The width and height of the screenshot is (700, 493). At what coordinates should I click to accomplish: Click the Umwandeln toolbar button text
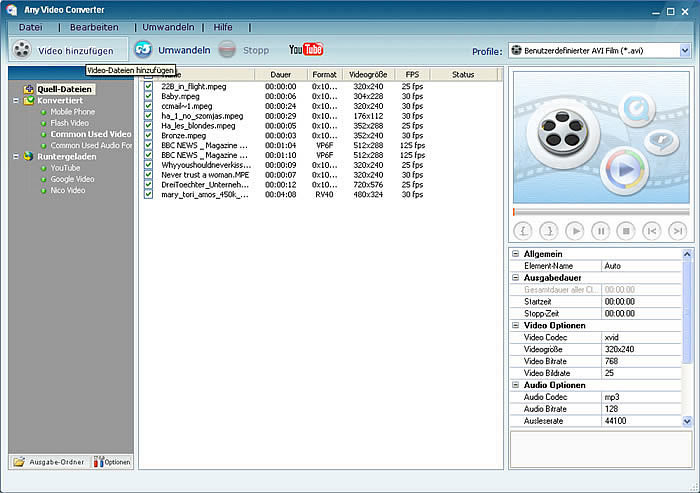(184, 50)
